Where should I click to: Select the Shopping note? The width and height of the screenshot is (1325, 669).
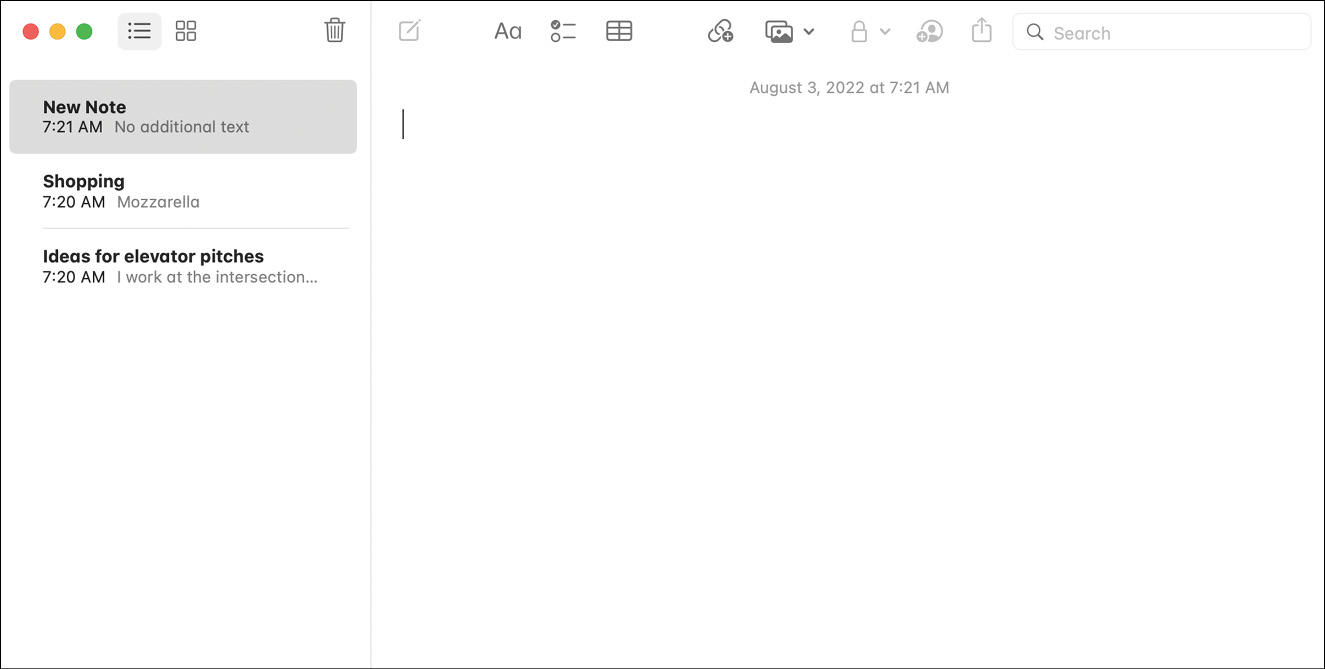183,191
